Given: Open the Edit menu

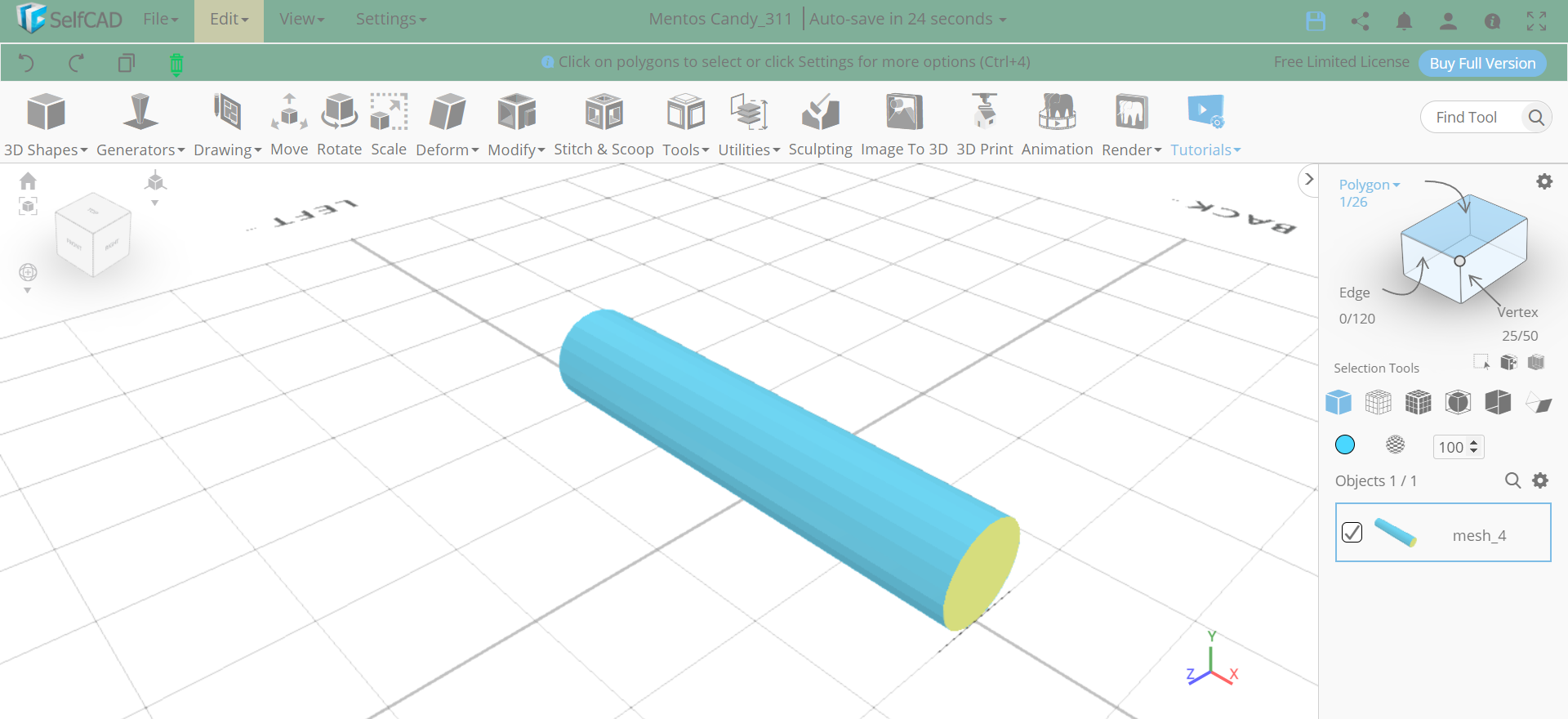Looking at the screenshot, I should click(x=229, y=19).
